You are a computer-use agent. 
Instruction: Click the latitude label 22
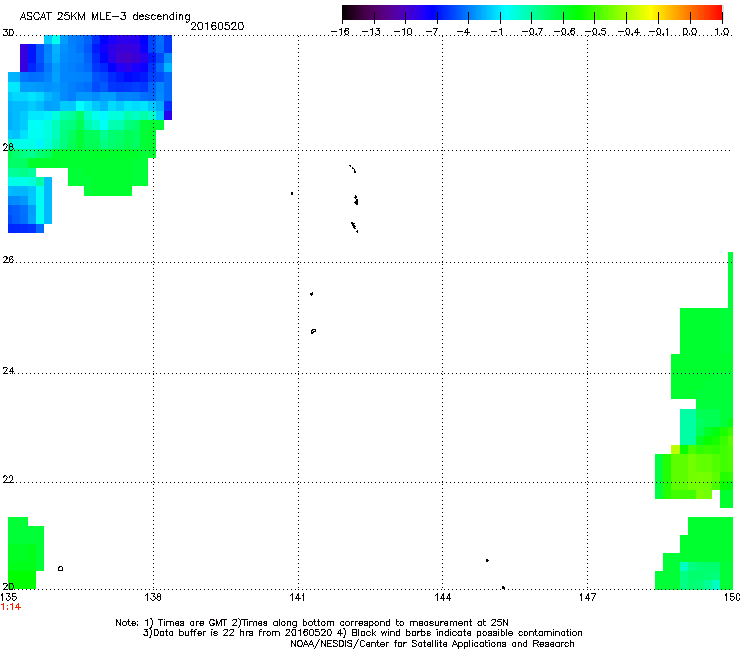point(8,480)
